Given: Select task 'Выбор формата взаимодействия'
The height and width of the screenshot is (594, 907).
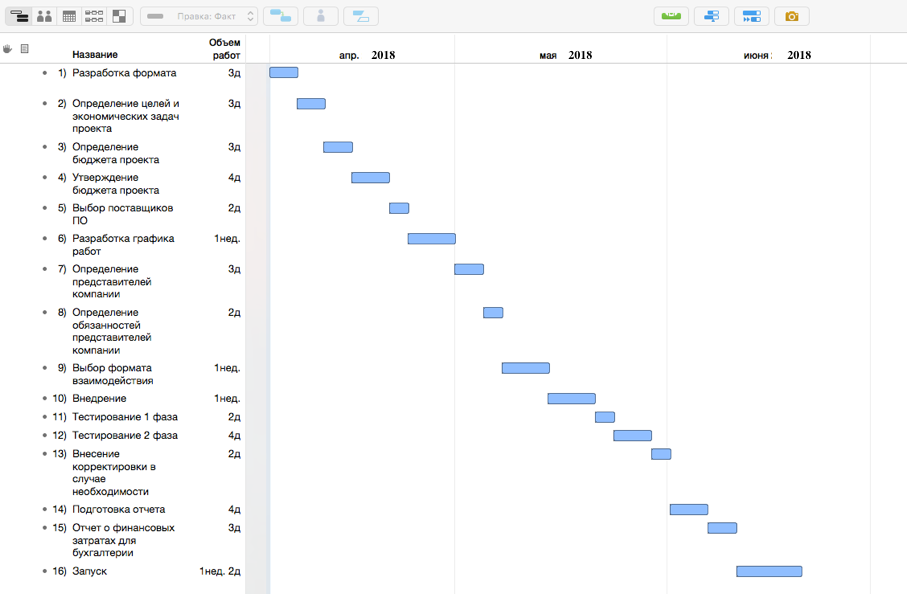Looking at the screenshot, I should coord(112,374).
